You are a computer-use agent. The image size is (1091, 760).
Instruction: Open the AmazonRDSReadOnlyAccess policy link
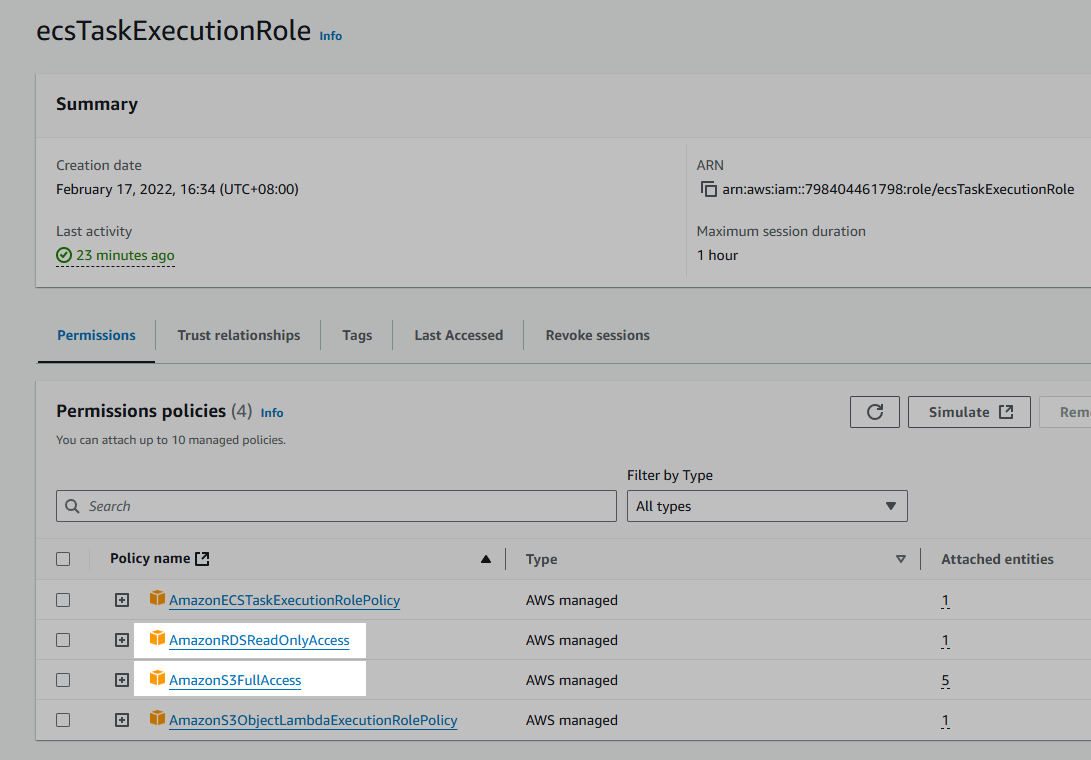(259, 640)
